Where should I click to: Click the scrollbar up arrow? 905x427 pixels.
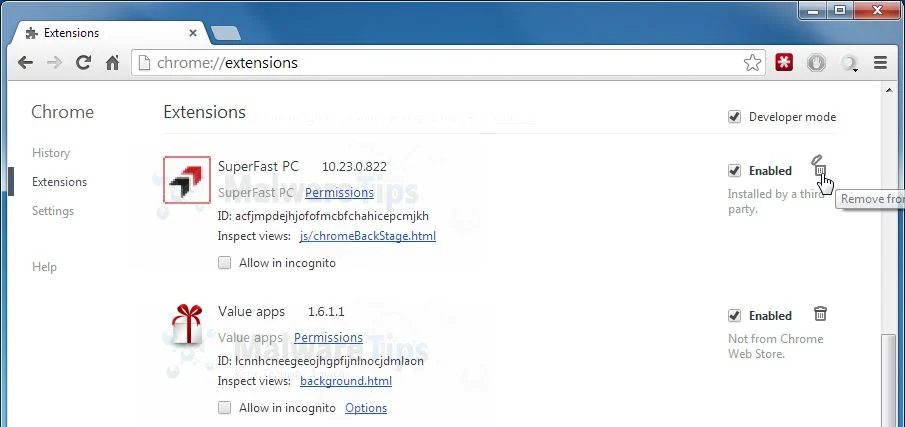[x=888, y=91]
